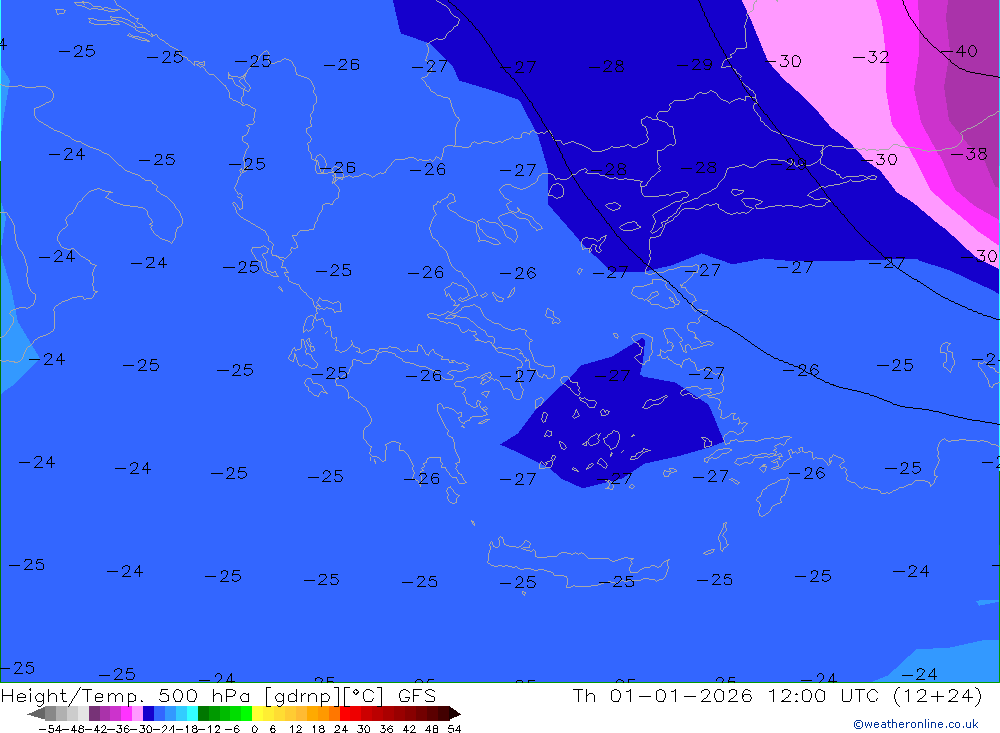Image resolution: width=1000 pixels, height=733 pixels.
Task: Click the "500 hPa" pressure level label
Action: 203,695
